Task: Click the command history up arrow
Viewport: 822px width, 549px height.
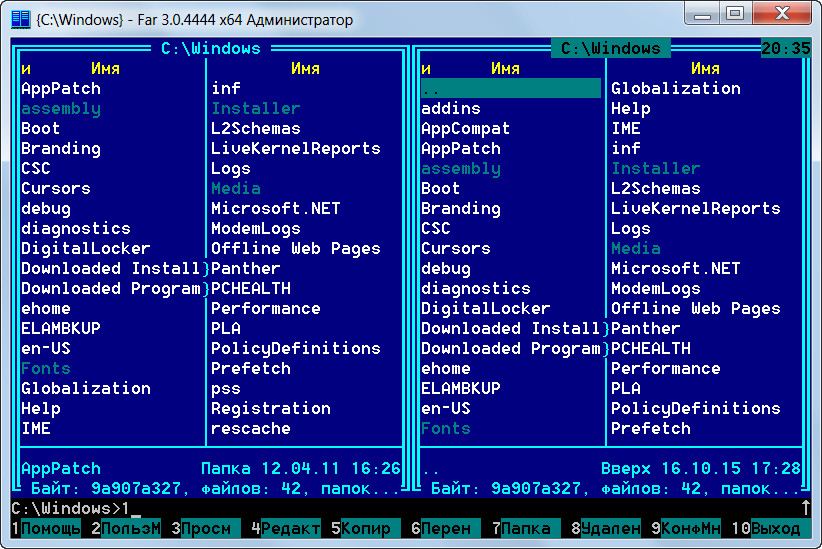Action: click(806, 508)
